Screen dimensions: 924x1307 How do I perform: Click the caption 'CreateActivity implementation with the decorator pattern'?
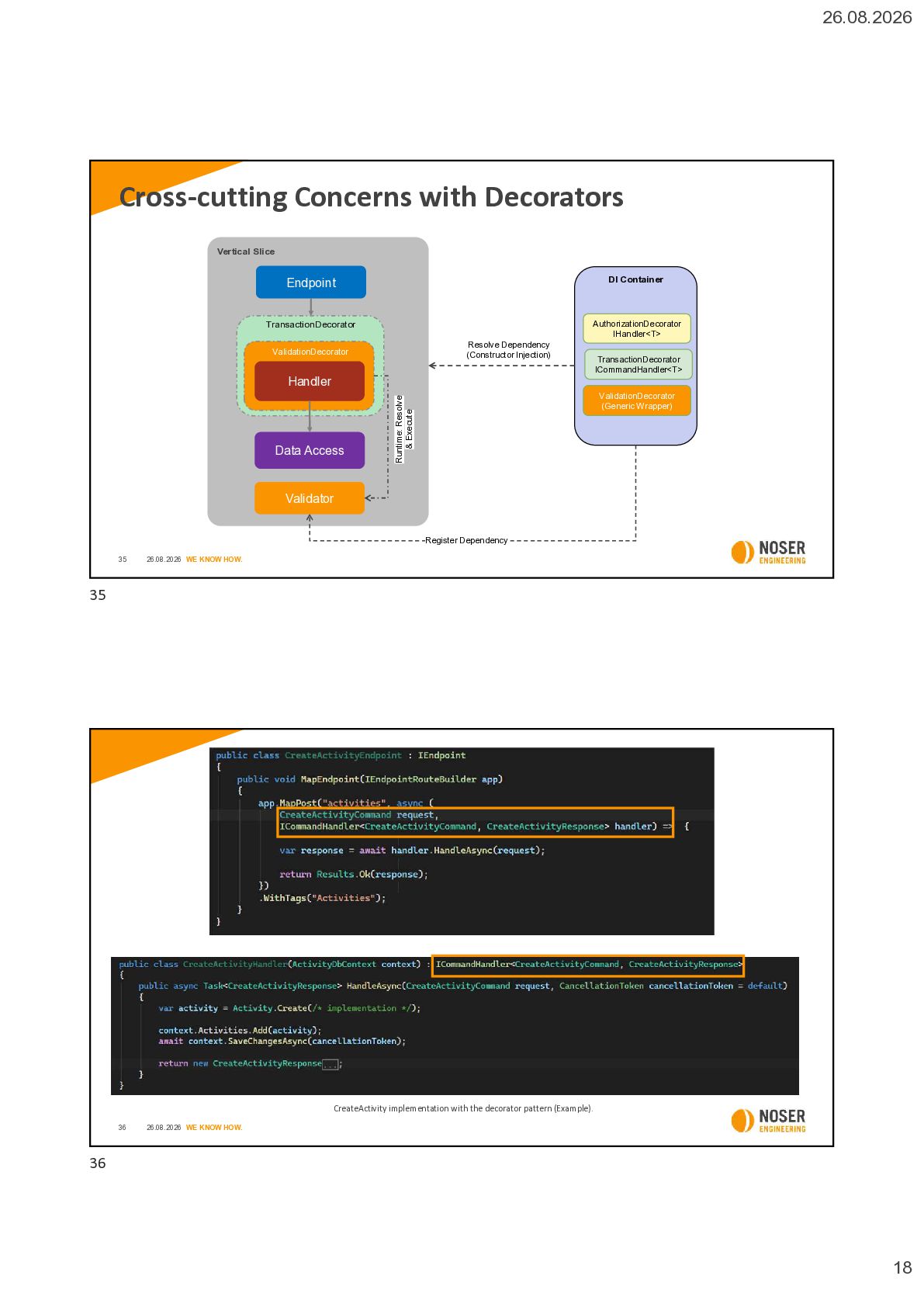pyautogui.click(x=463, y=1108)
